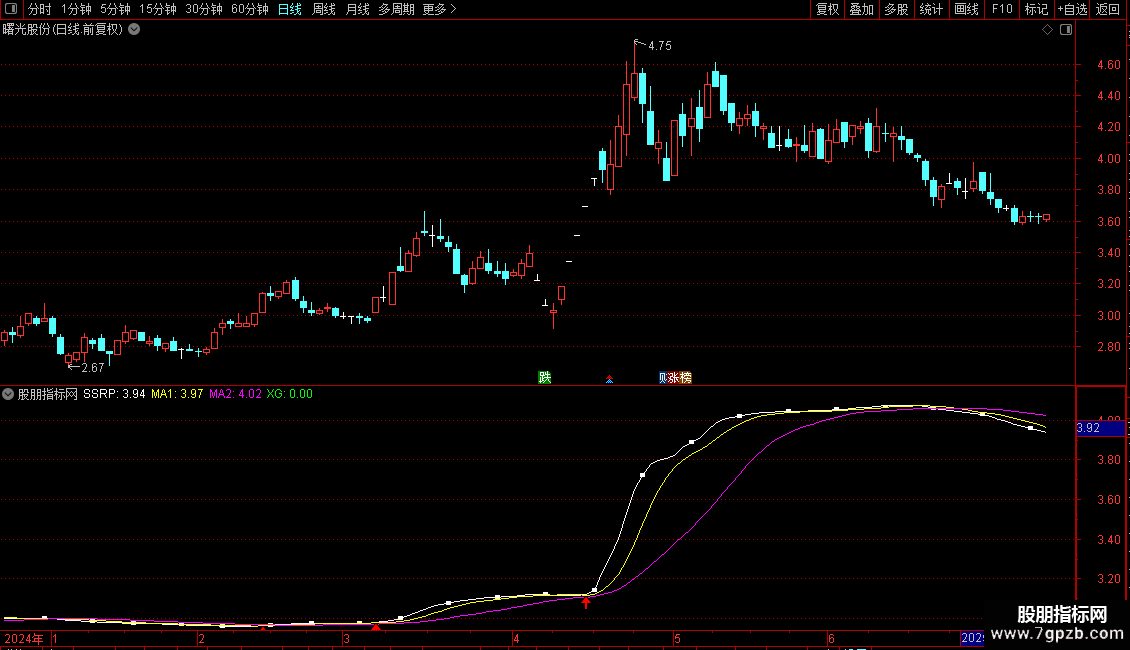Click month 5 on the time axis
This screenshot has height=650, width=1130.
677,638
